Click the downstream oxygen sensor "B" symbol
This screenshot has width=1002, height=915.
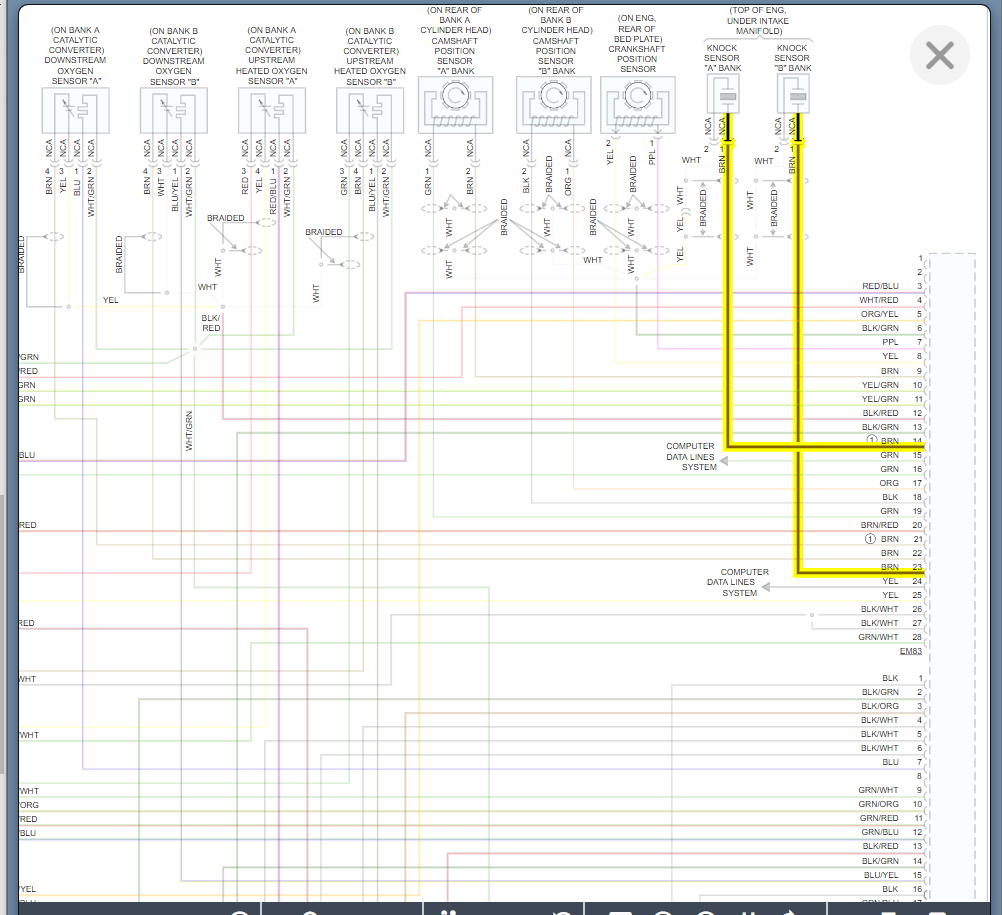click(174, 111)
